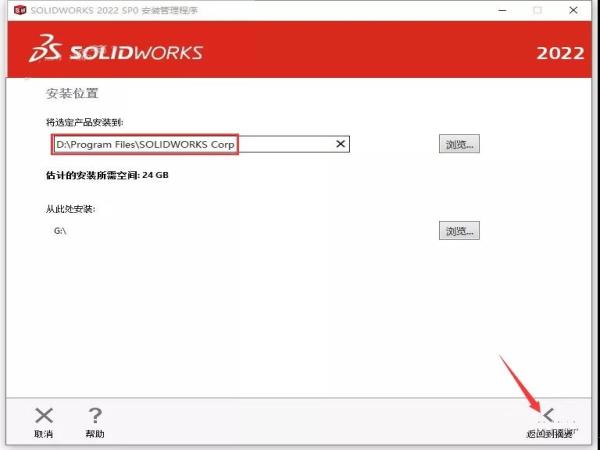This screenshot has height=450, width=600.
Task: Browse (浏览) for the install source folder
Action: (x=459, y=231)
